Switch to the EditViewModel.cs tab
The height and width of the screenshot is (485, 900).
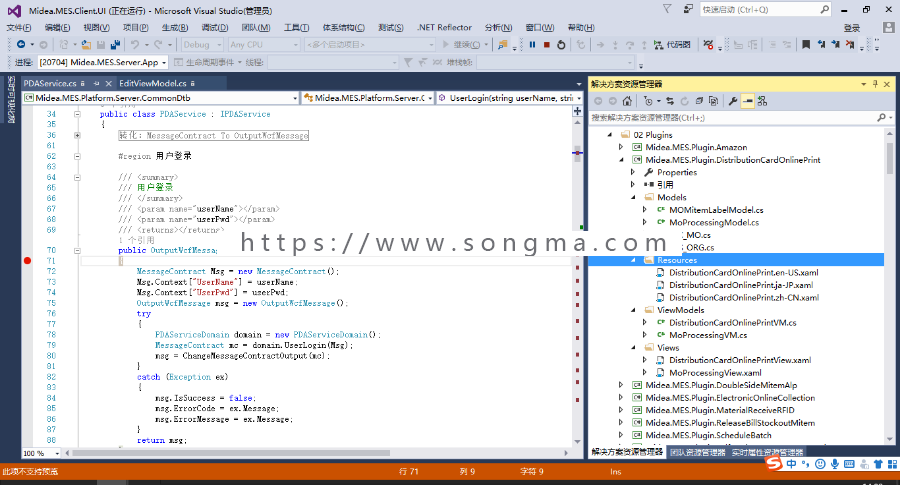click(153, 84)
